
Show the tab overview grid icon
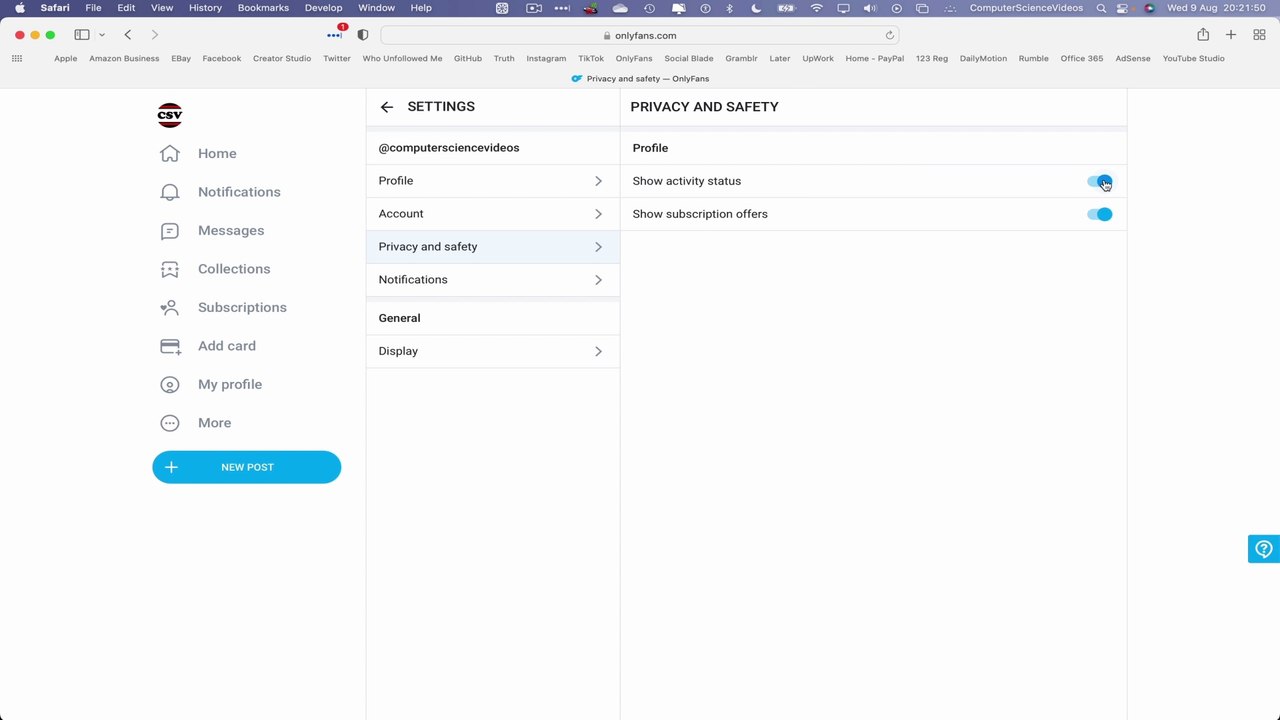(x=1259, y=35)
